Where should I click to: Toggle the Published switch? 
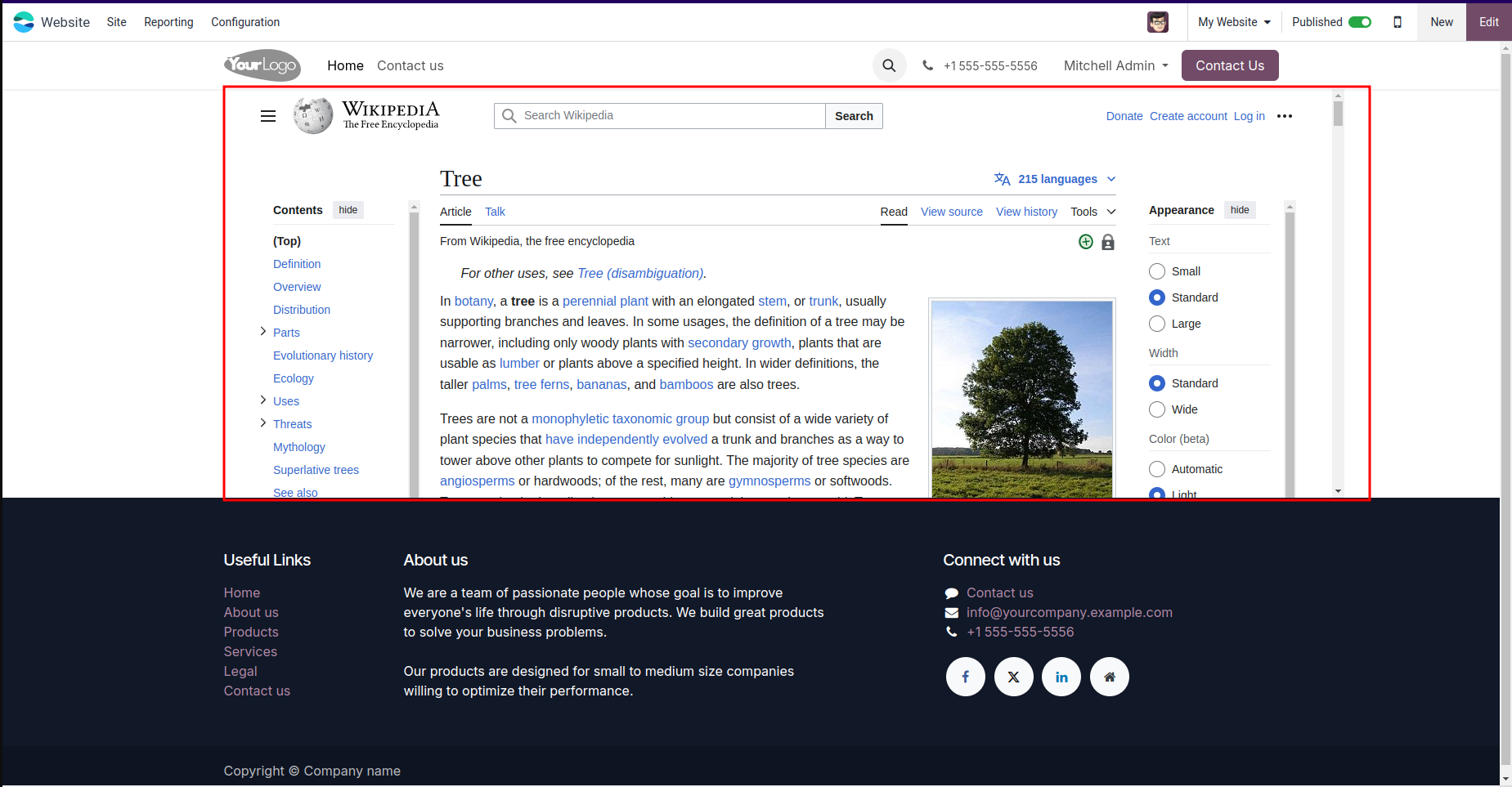tap(1360, 22)
